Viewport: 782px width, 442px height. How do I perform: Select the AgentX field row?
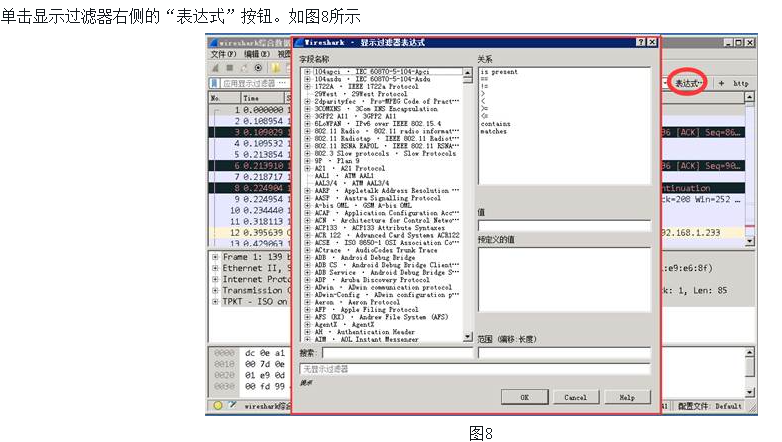tap(344, 324)
